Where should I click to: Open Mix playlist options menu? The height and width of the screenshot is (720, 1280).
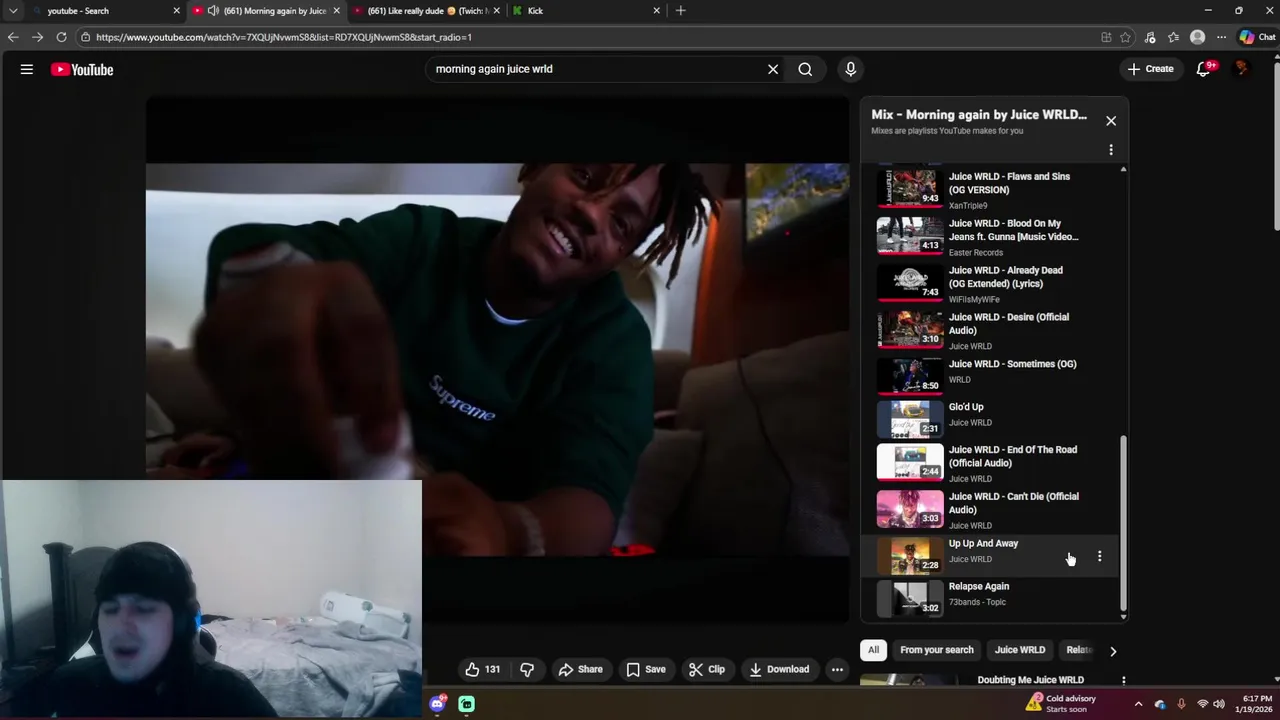[x=1111, y=150]
